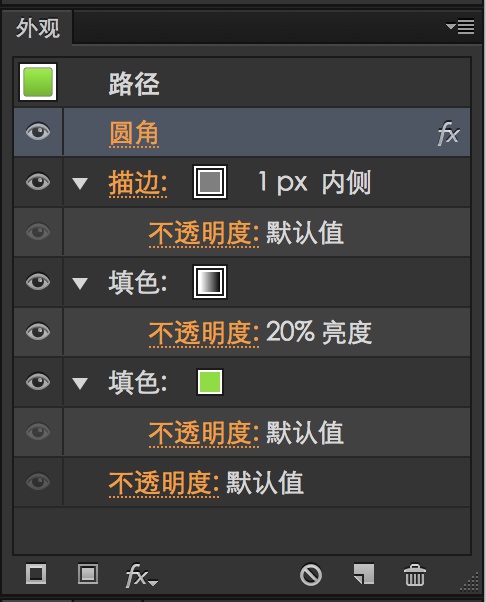The image size is (486, 602).
Task: Collapse the 描边 disclosure triangle
Action: click(x=80, y=183)
